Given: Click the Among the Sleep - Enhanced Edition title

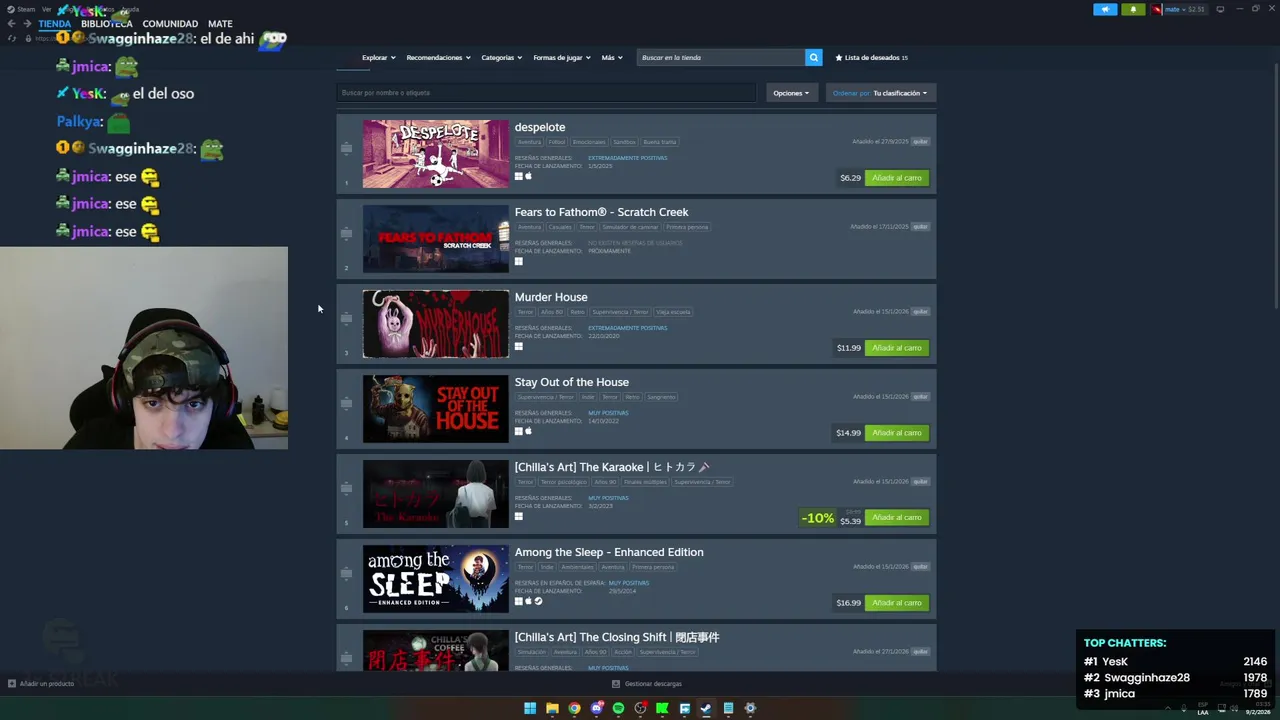Looking at the screenshot, I should tap(609, 552).
